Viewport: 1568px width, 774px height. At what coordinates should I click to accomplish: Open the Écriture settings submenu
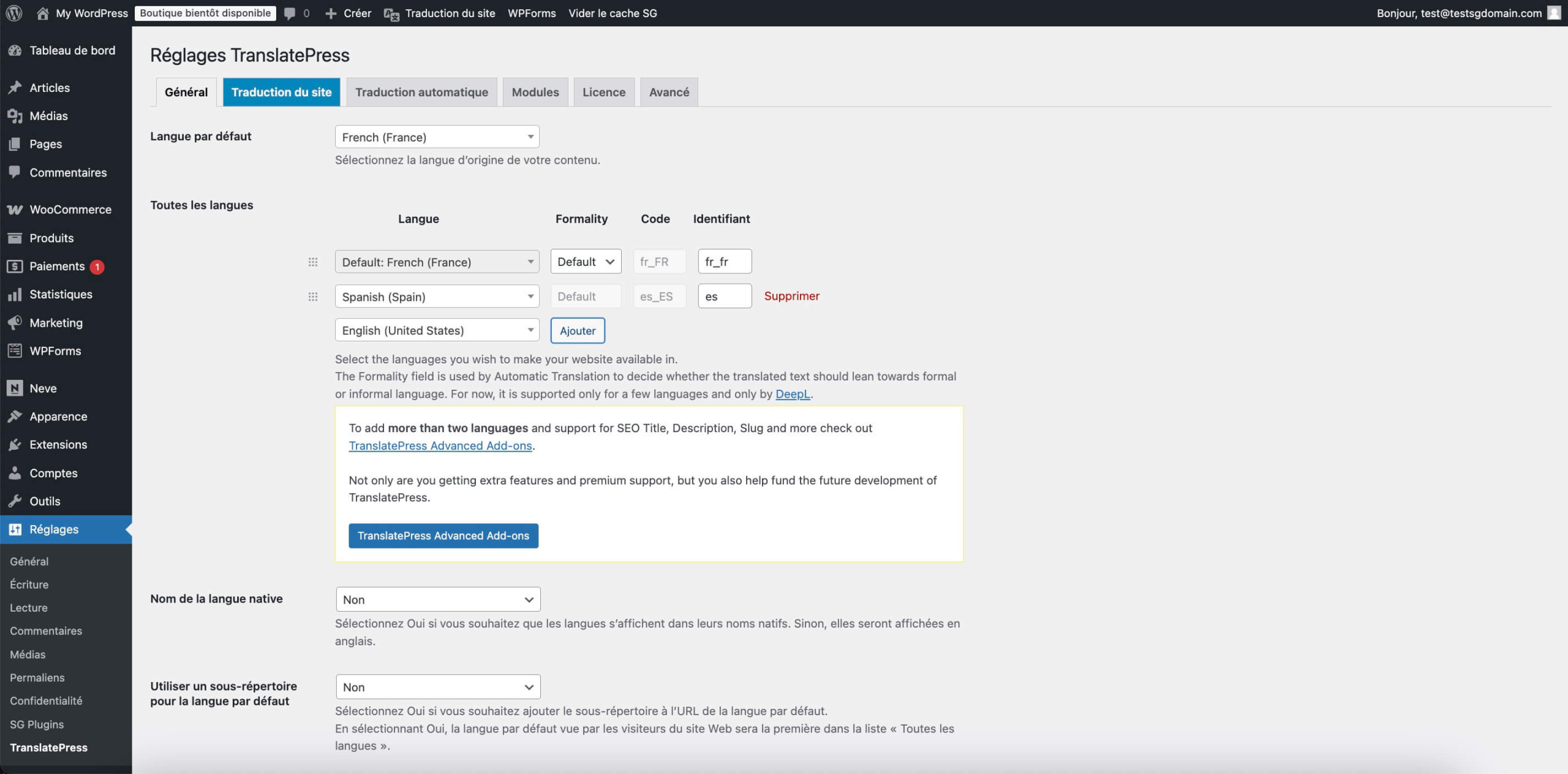(x=29, y=584)
